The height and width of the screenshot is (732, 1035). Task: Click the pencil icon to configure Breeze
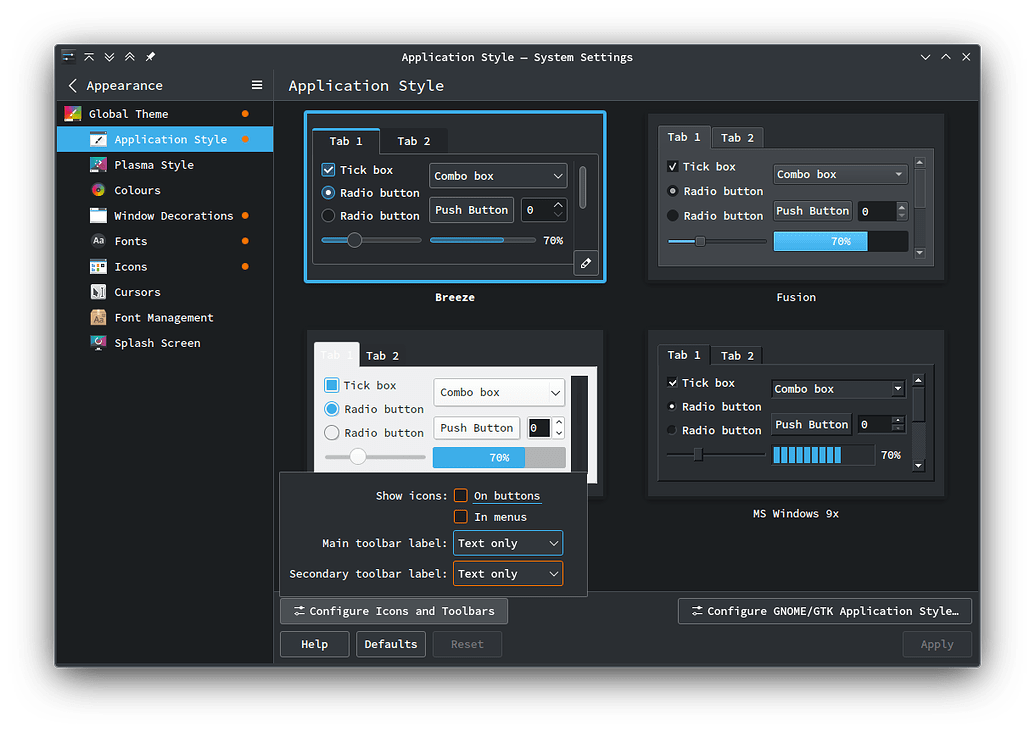(586, 263)
